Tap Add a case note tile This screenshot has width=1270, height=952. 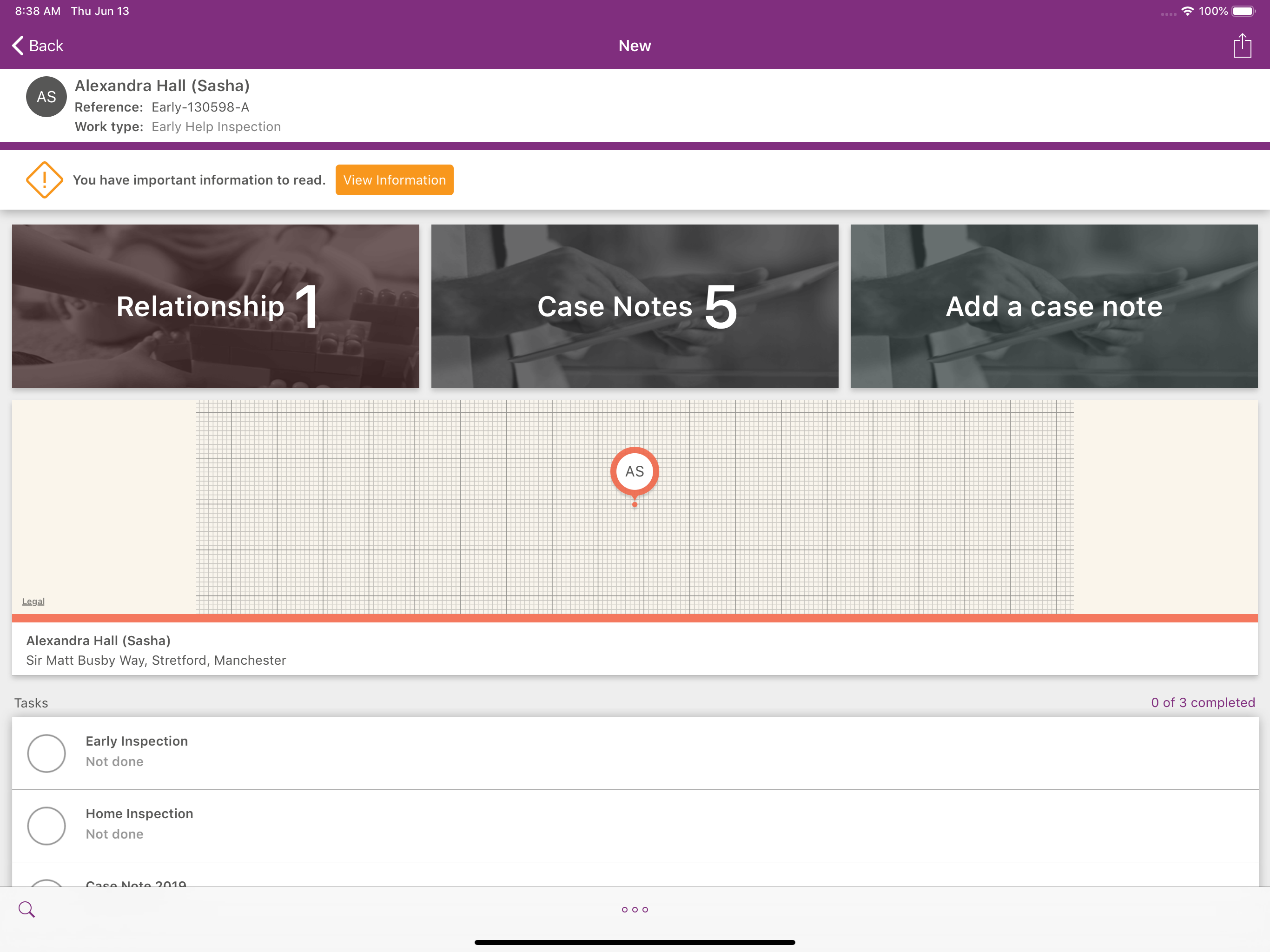tap(1054, 306)
